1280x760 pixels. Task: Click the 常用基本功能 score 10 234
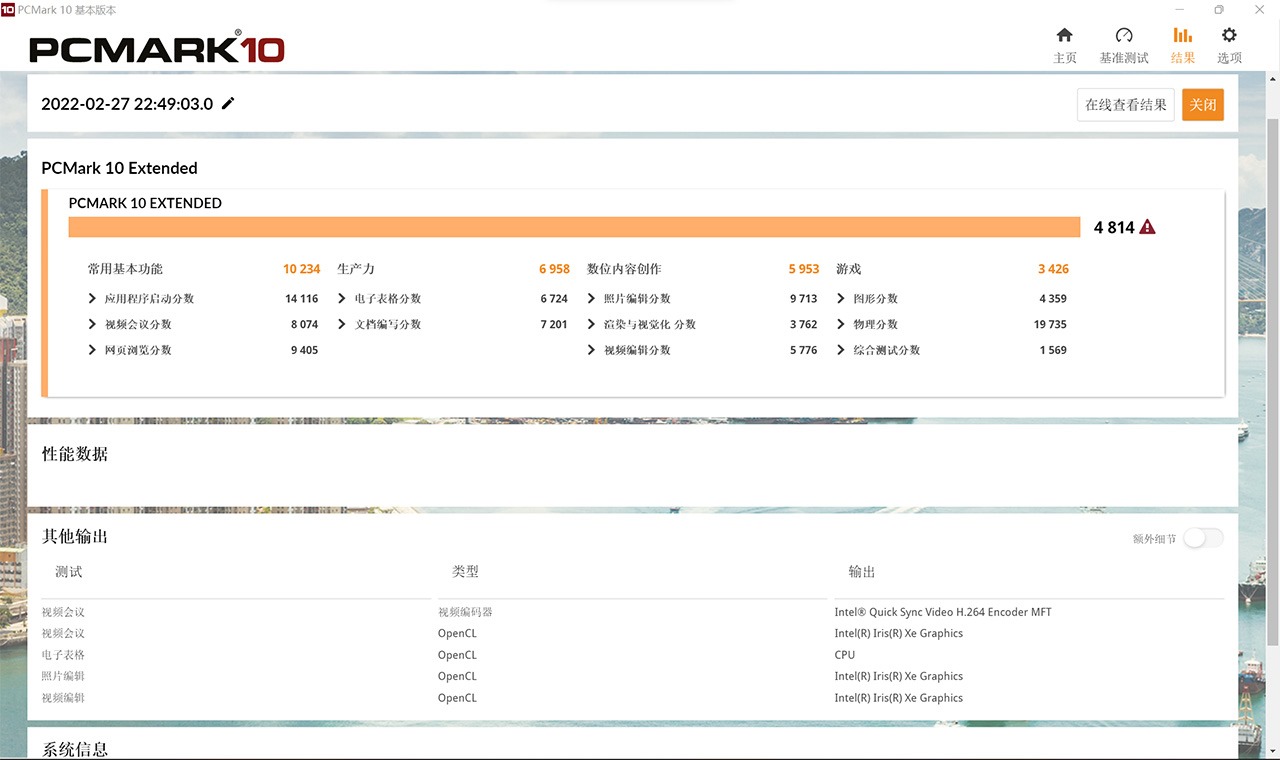coord(301,269)
